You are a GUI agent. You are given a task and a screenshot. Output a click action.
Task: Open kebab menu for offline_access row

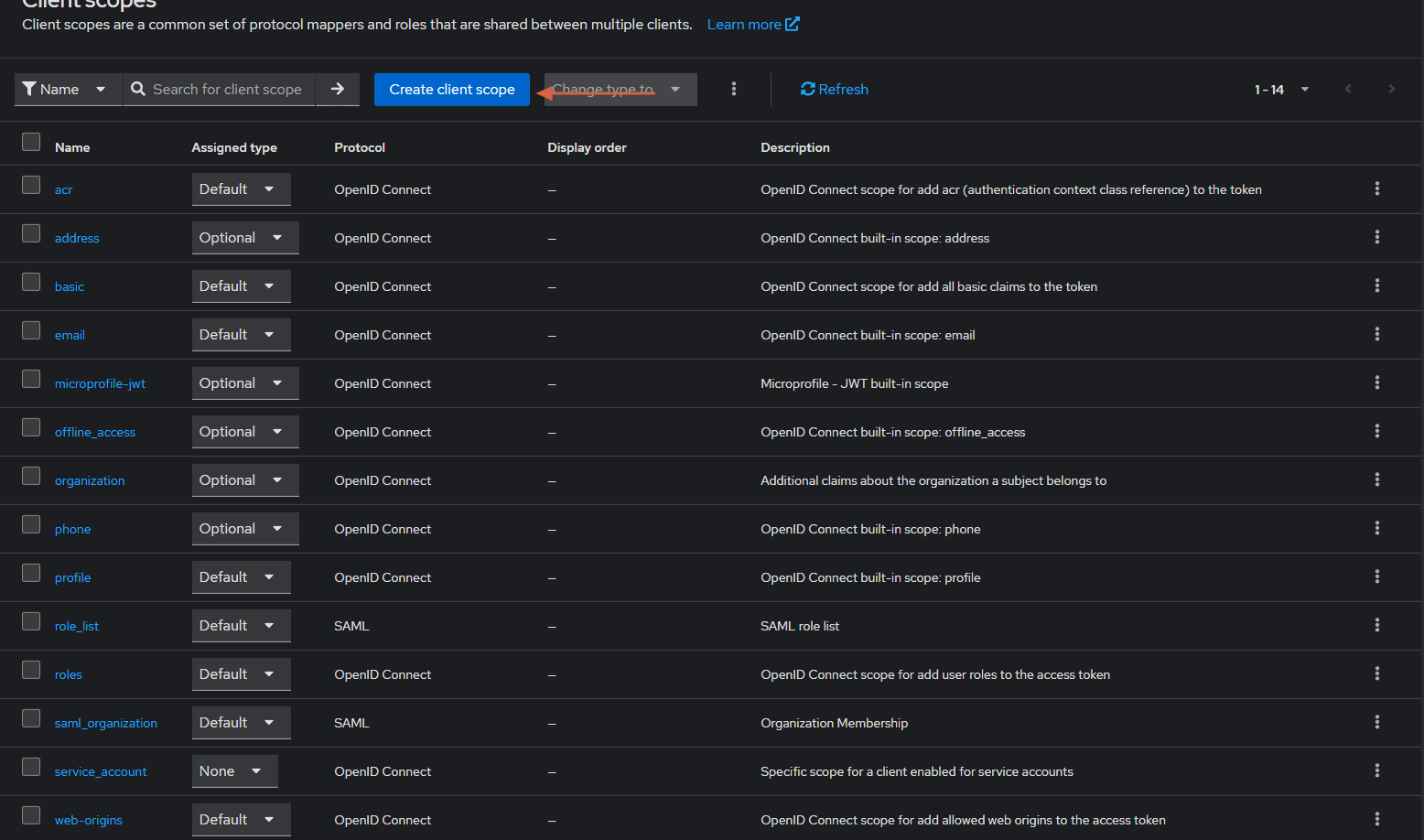(1376, 431)
